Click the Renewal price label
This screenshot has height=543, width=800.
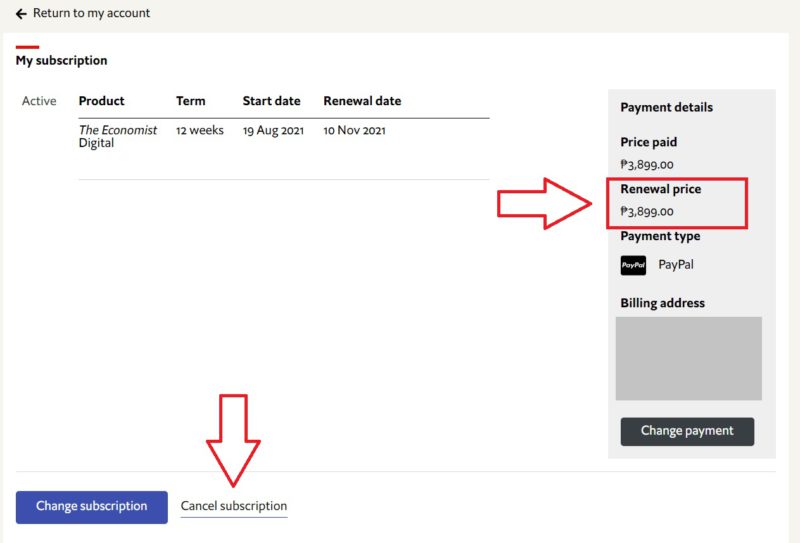[x=660, y=189]
